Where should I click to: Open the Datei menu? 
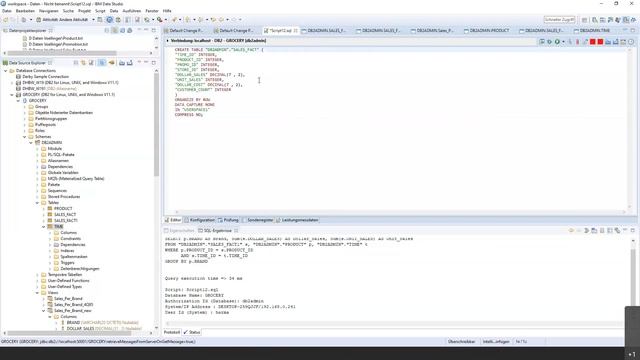(x=7, y=11)
